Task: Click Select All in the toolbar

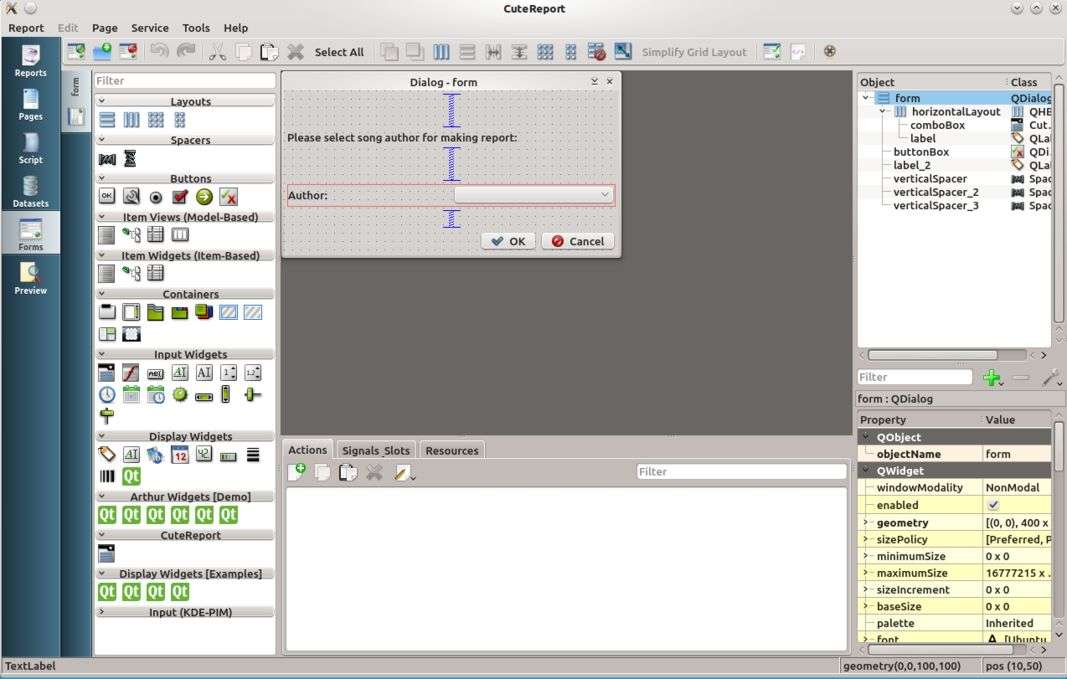Action: [339, 52]
